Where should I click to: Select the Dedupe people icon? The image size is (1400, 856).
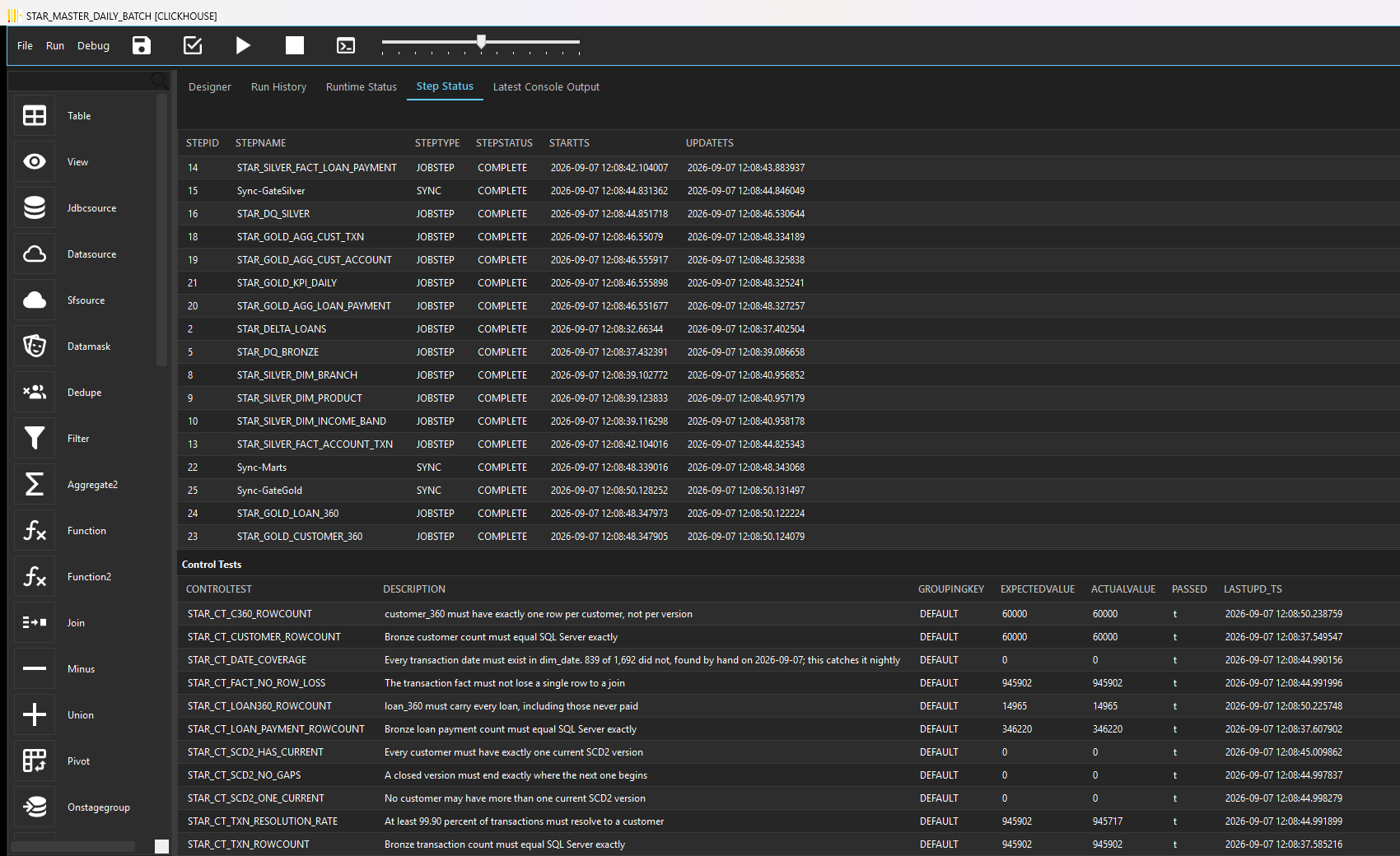coord(35,393)
